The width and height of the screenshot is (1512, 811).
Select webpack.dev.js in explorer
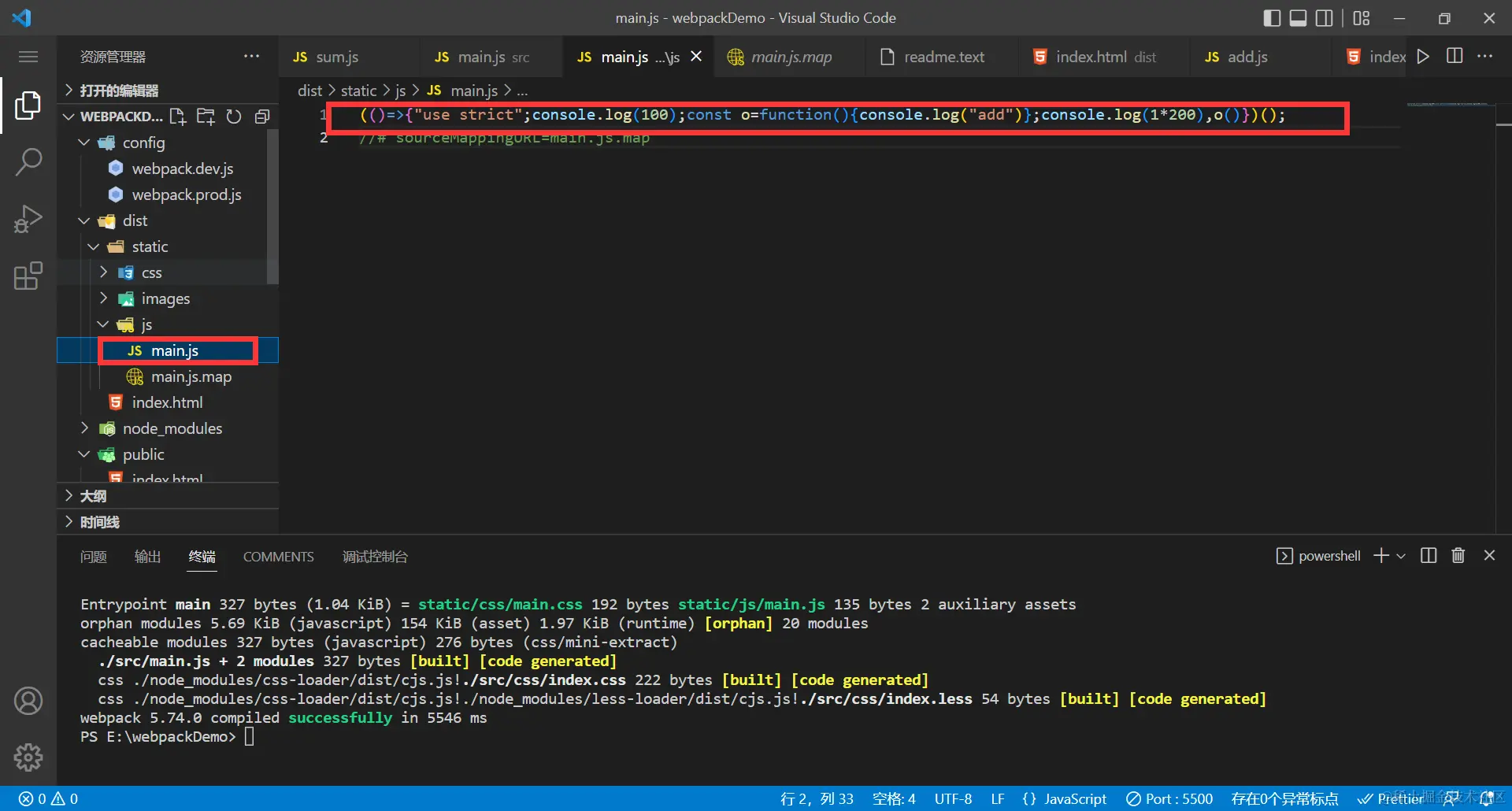tap(183, 168)
